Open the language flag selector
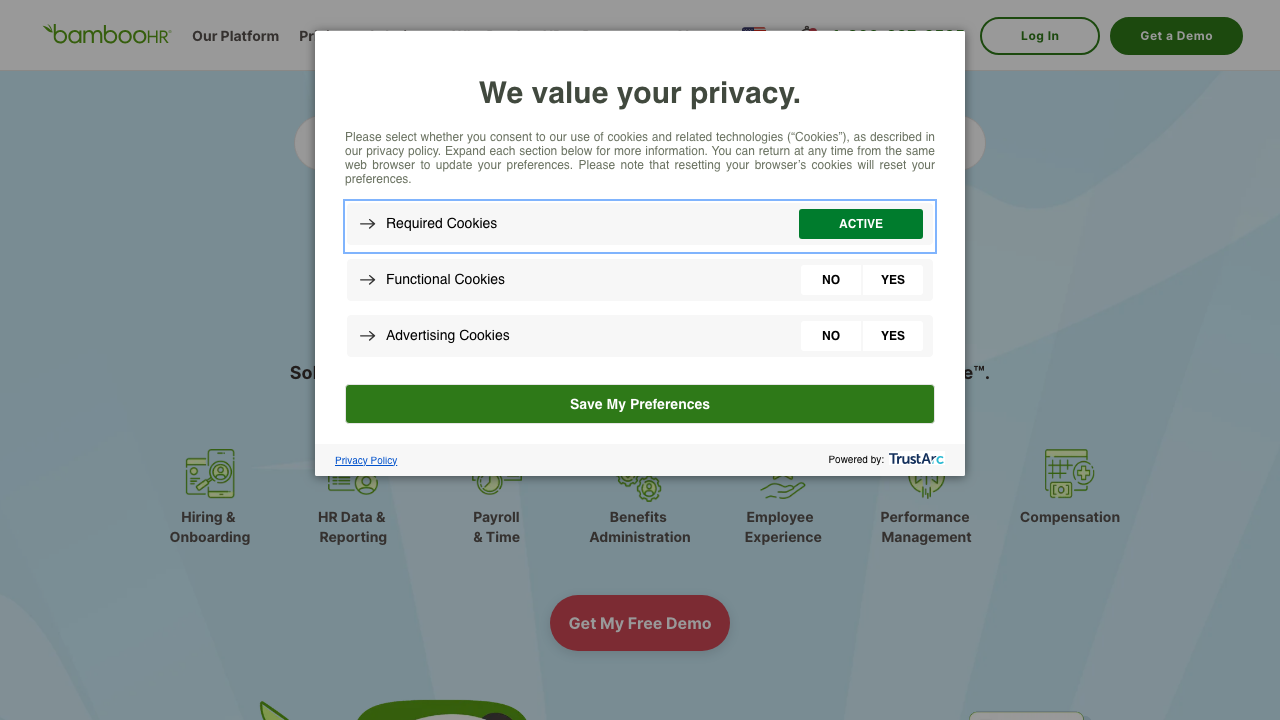 tap(754, 31)
